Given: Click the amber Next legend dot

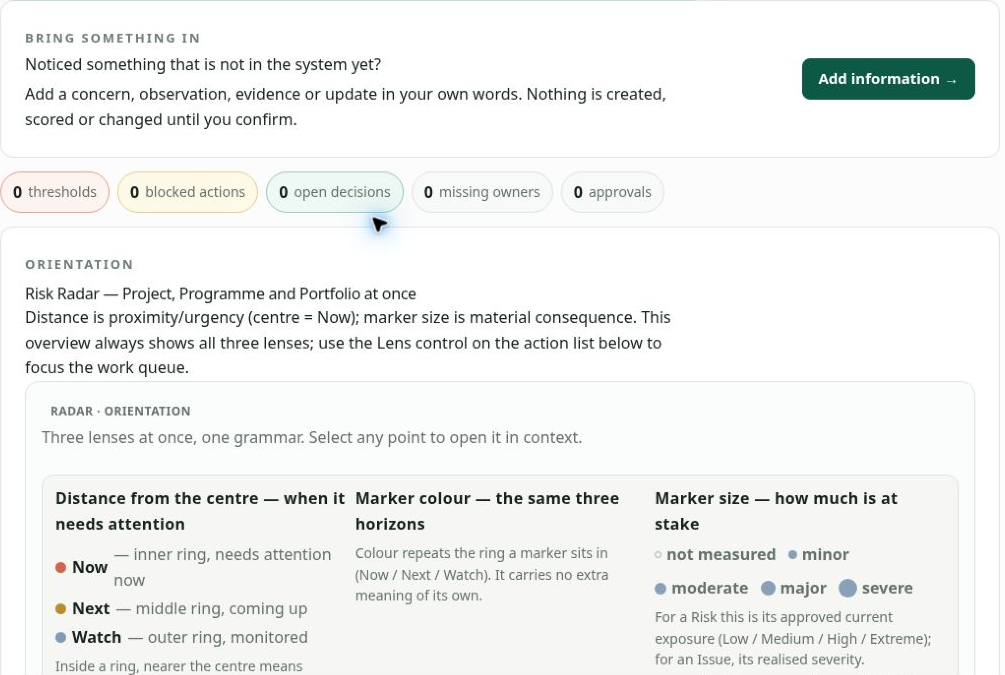Looking at the screenshot, I should click(61, 608).
